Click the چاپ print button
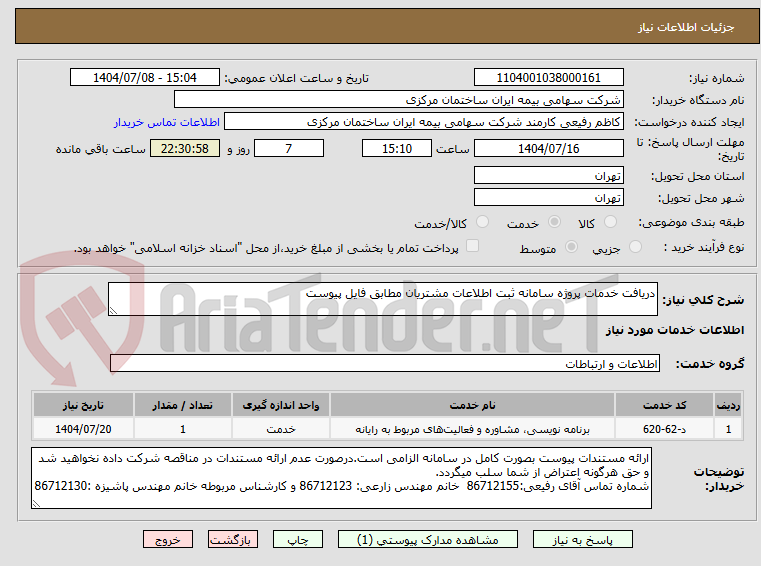The image size is (761, 566). pyautogui.click(x=298, y=539)
